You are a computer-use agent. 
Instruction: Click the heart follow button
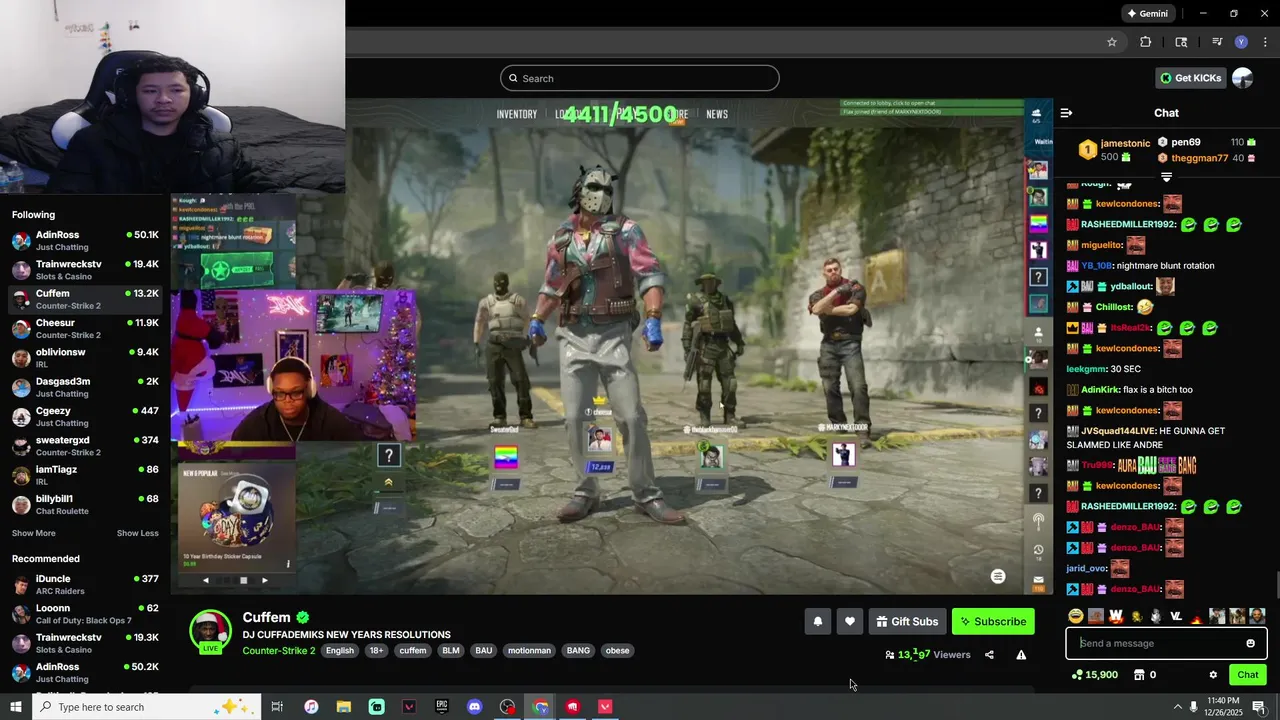point(850,621)
